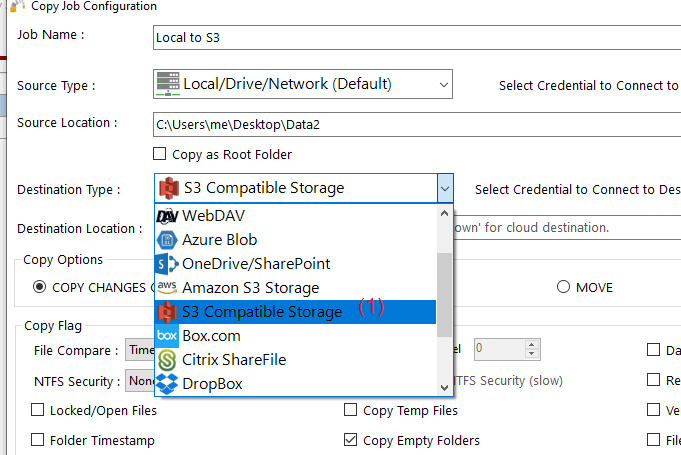Collapse the Destination Type dropdown arrow
Viewport: 681px width, 455px height.
[444, 188]
